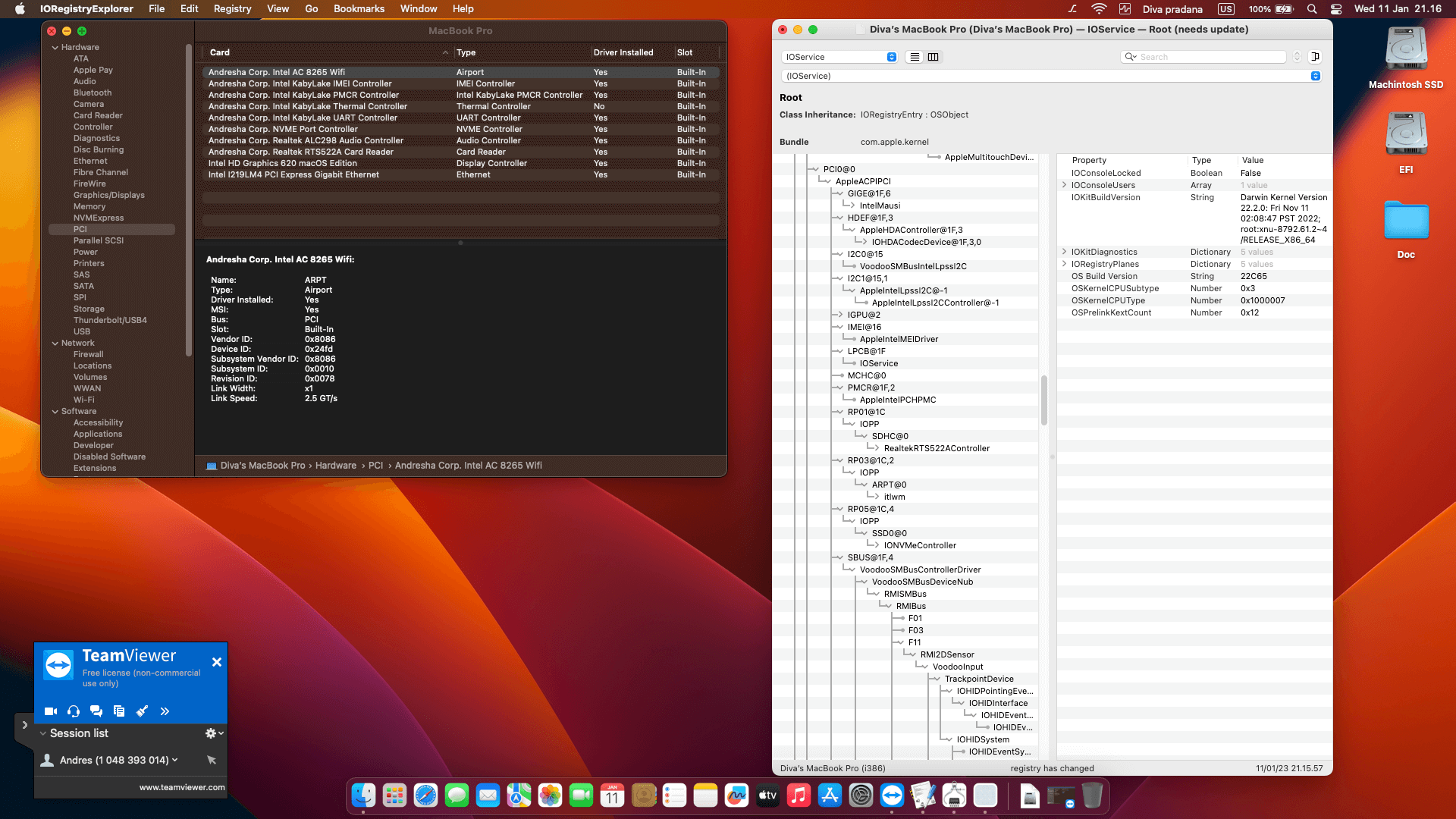
Task: Switch registry view to column mode
Action: pyautogui.click(x=934, y=57)
